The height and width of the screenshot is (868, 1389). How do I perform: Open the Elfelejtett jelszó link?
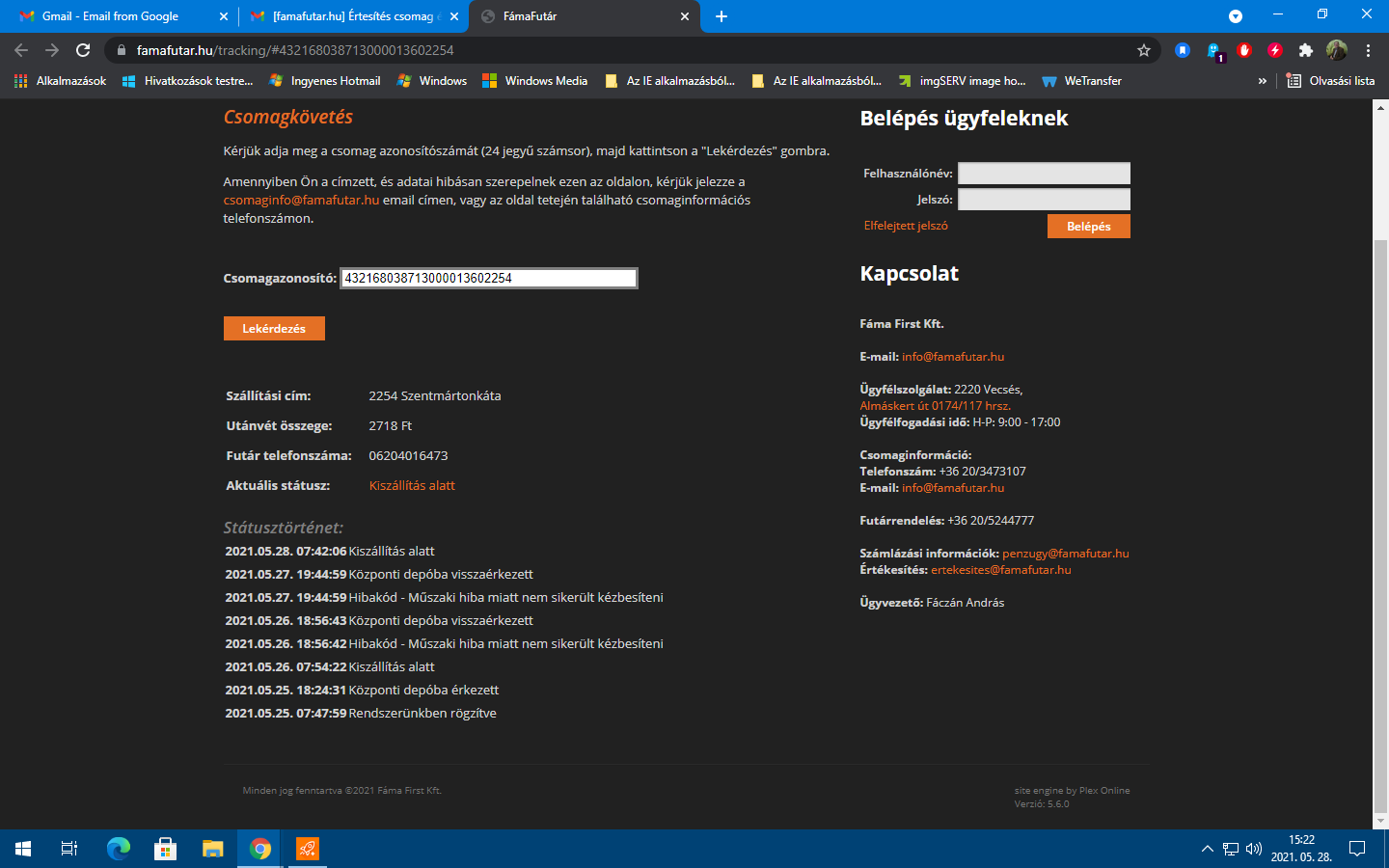tap(906, 226)
